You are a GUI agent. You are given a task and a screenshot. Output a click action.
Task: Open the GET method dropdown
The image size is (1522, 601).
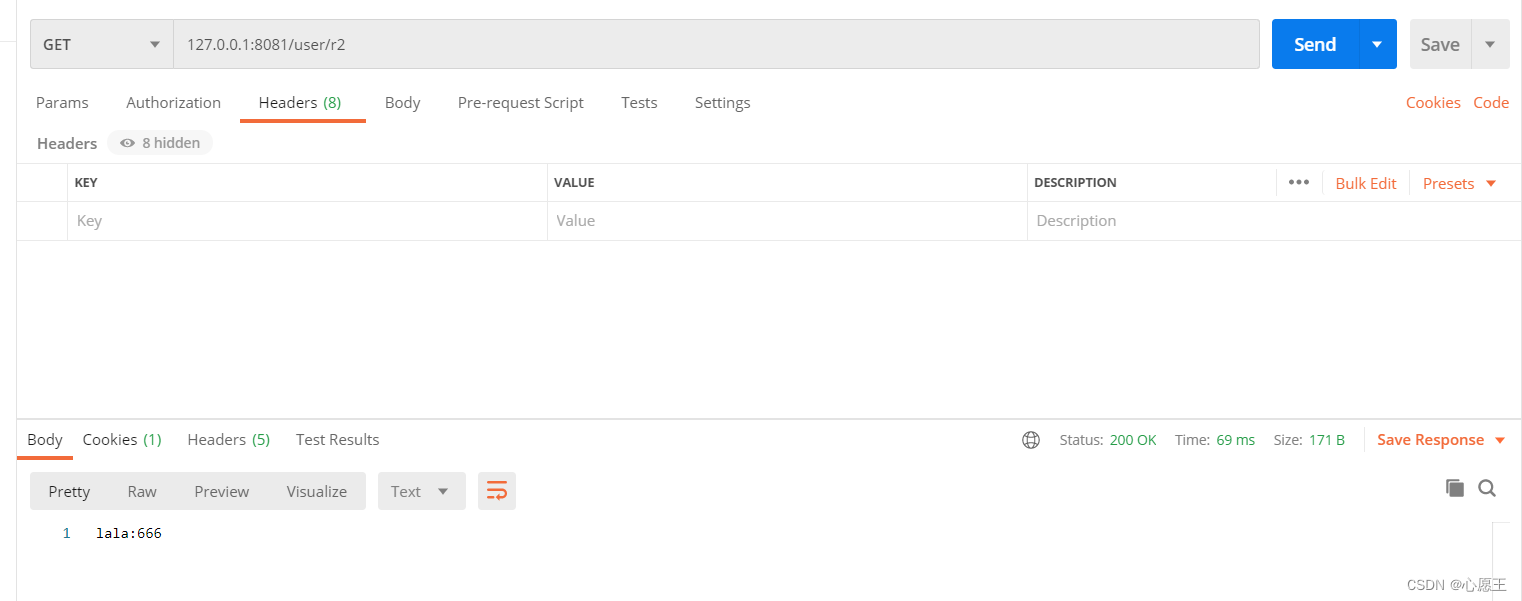pyautogui.click(x=102, y=44)
